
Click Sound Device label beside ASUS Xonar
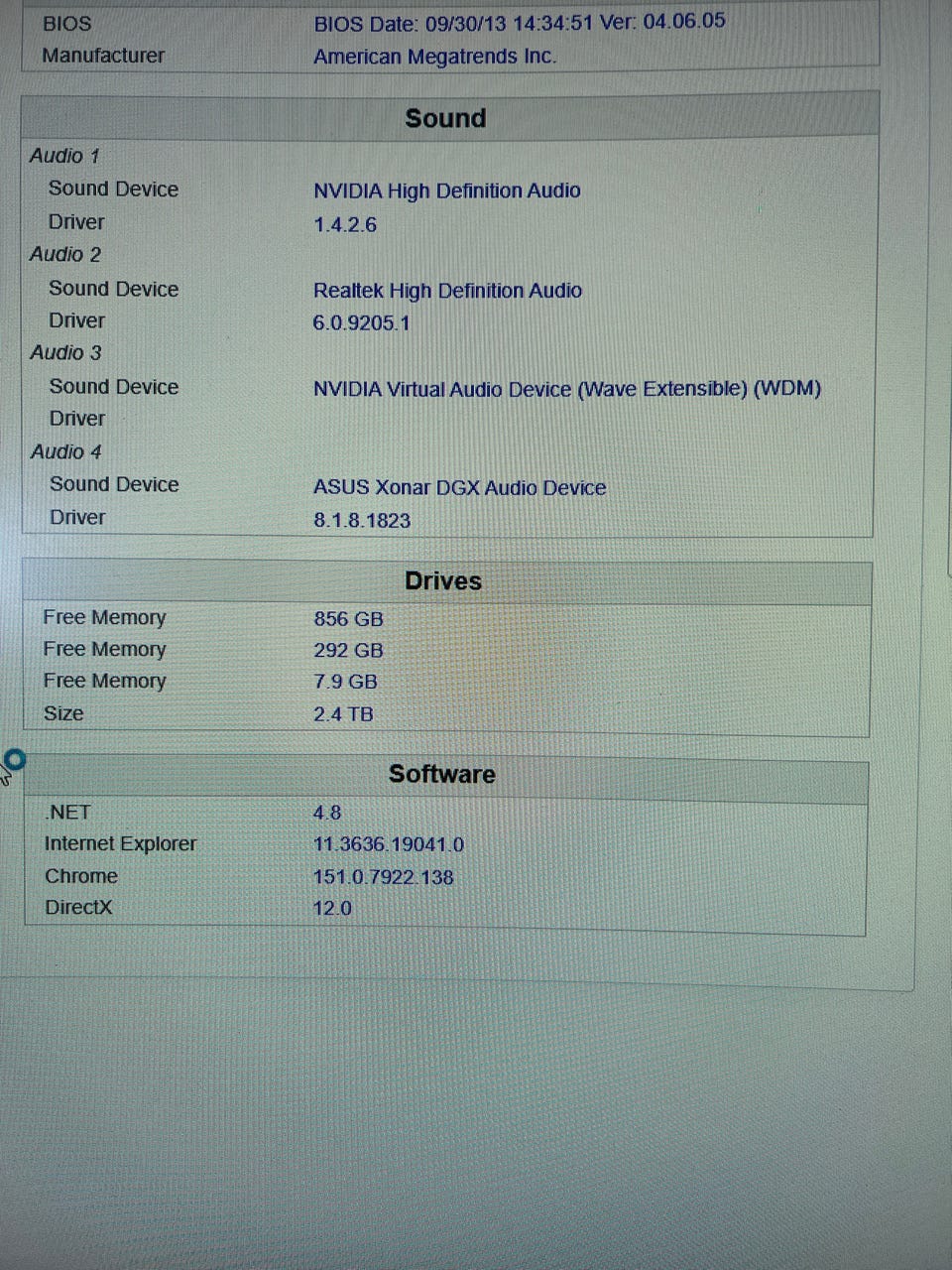coord(114,484)
